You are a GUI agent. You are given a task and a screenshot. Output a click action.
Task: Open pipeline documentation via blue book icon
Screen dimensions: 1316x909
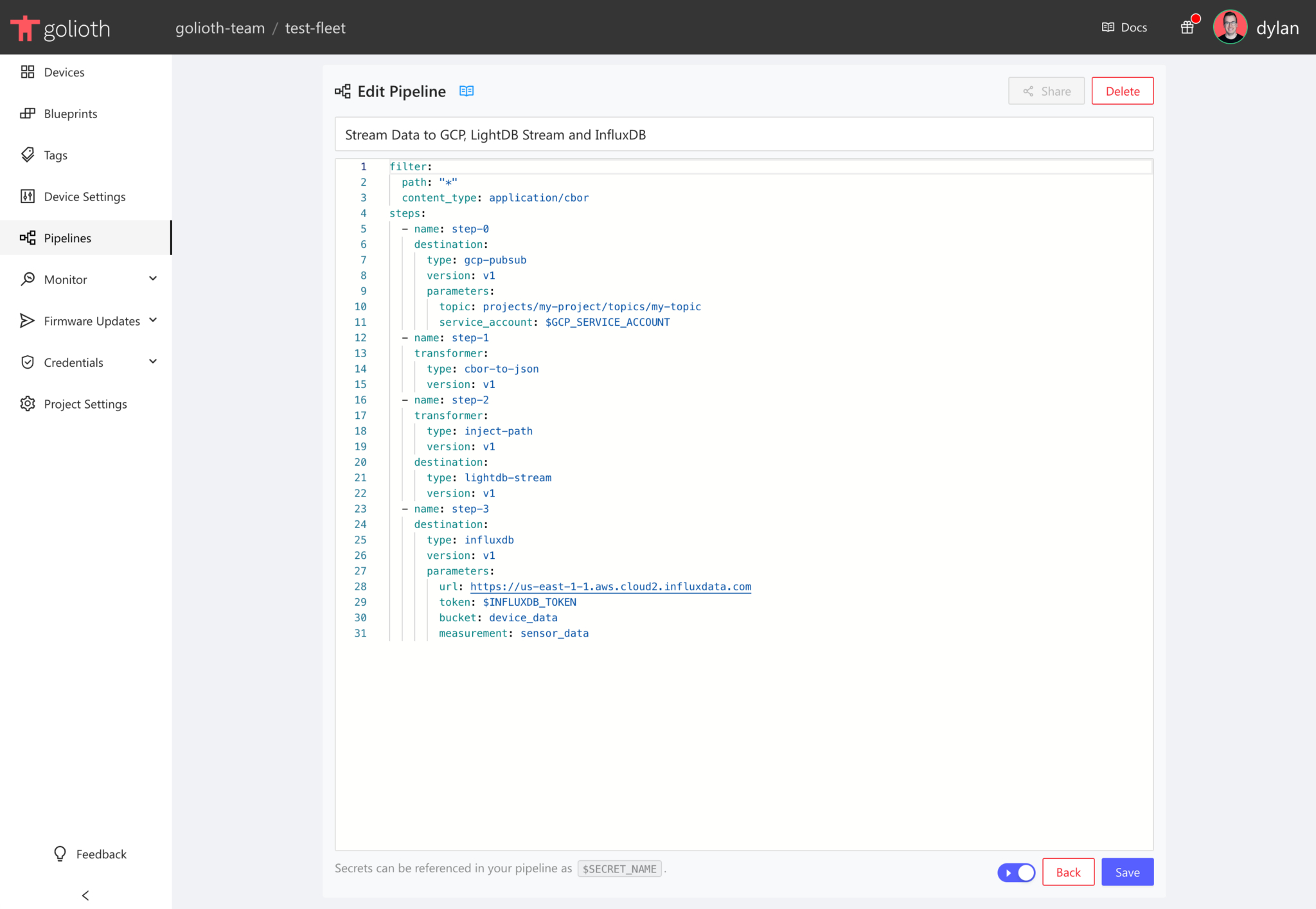tap(467, 91)
